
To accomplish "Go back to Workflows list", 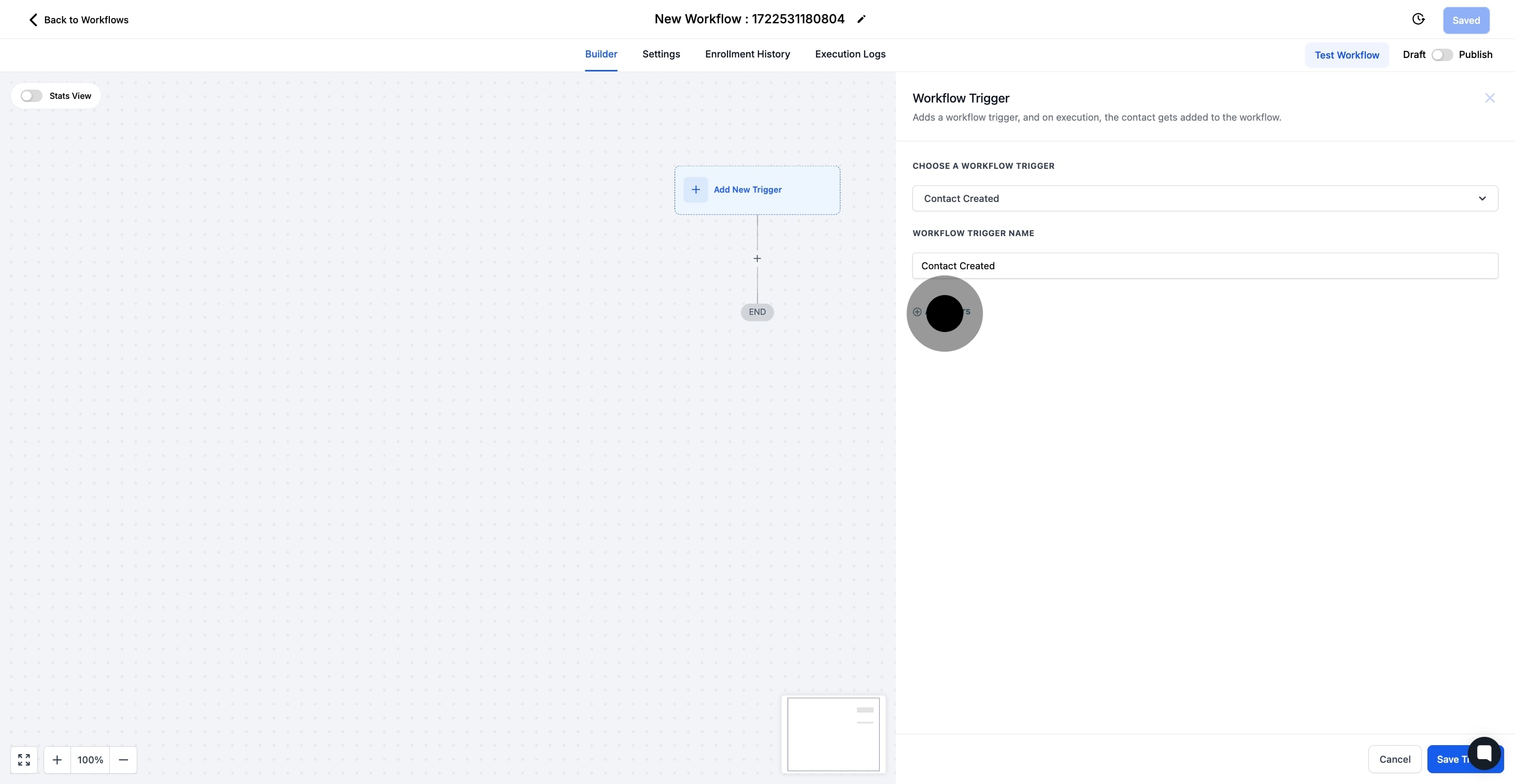I will (78, 20).
